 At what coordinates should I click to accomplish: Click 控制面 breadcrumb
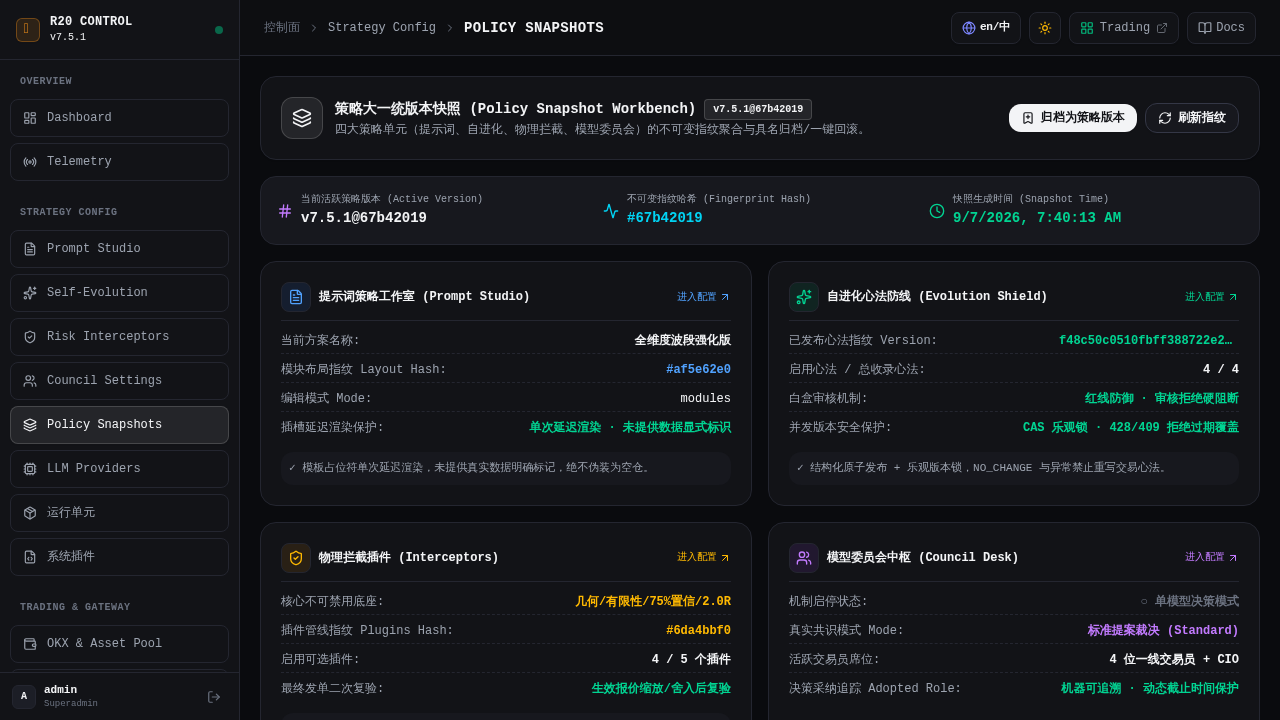[282, 28]
